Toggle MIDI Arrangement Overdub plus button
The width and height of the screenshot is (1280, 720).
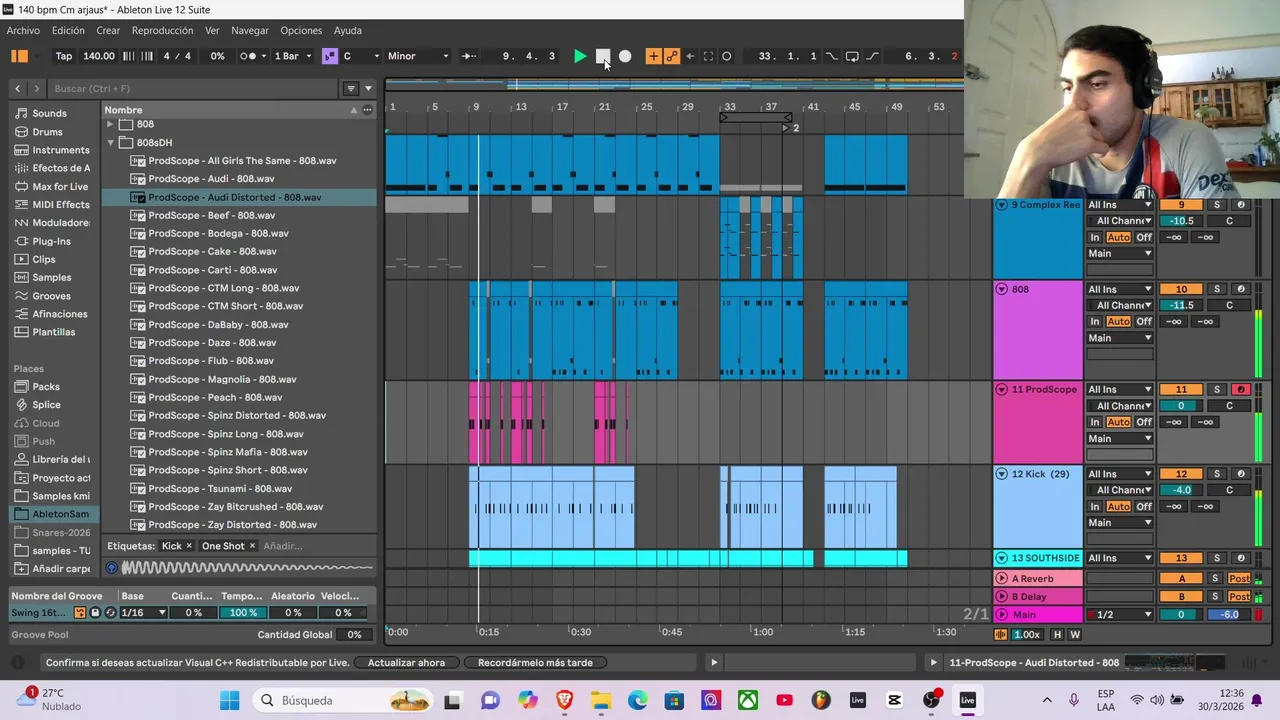(653, 56)
